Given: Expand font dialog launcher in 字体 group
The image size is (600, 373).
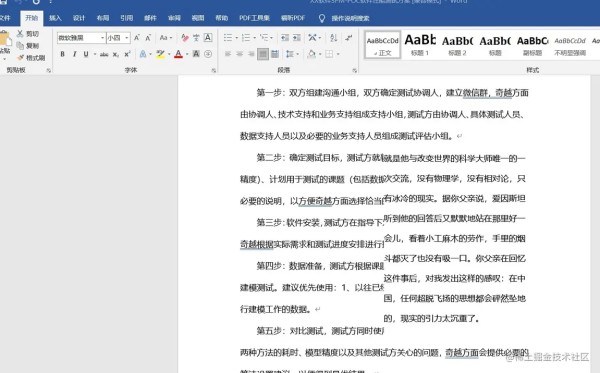Looking at the screenshot, I should 214,70.
